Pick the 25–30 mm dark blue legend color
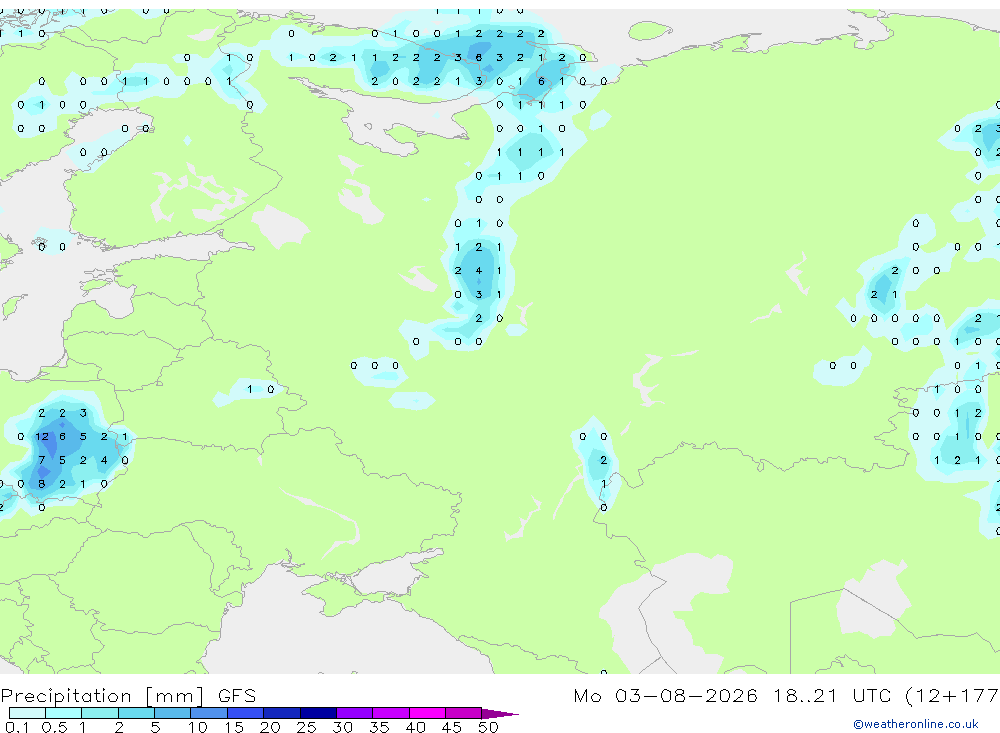 (x=318, y=713)
